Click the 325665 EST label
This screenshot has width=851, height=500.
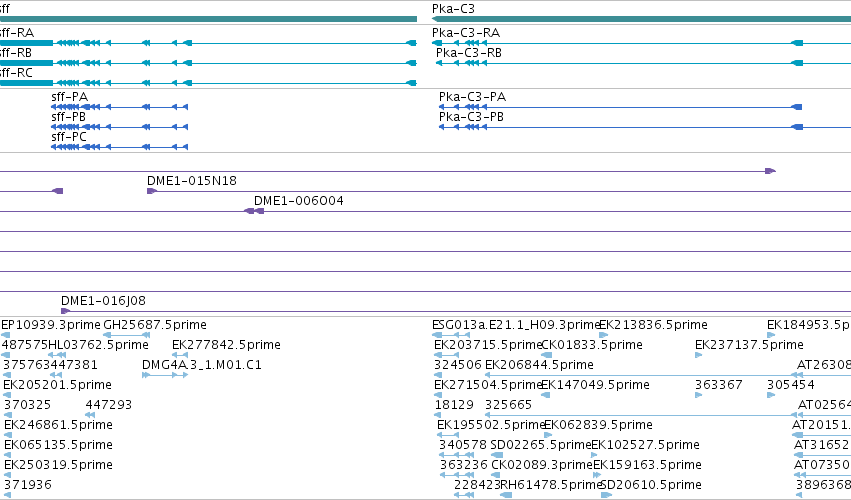509,404
